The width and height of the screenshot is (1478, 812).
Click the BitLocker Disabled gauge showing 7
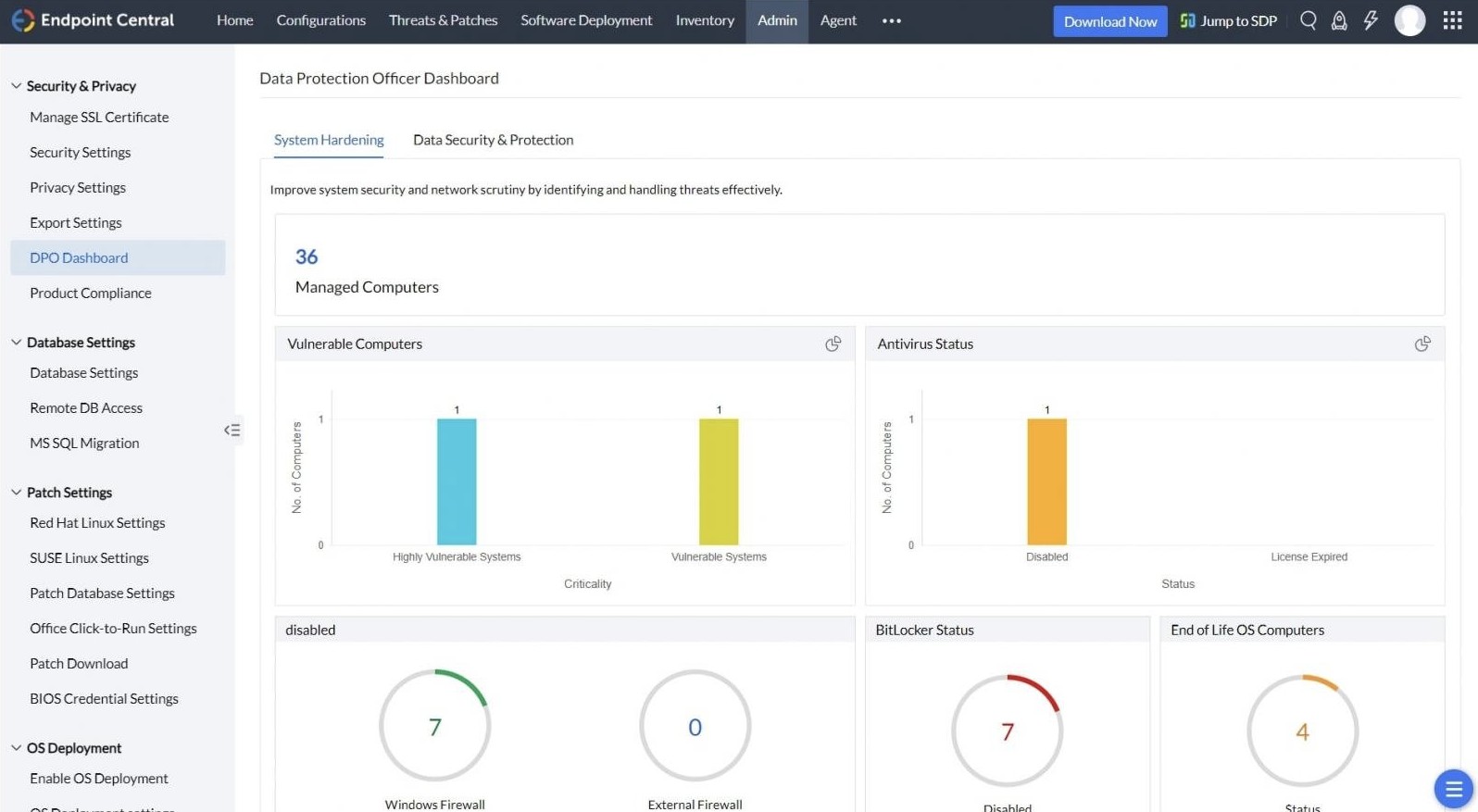pos(1007,731)
